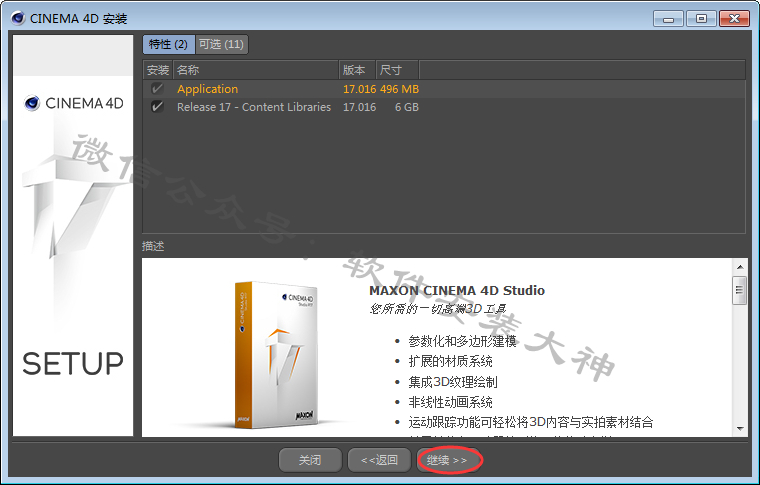Sort by the 尺寸 column header
This screenshot has height=485, width=760.
coord(397,70)
